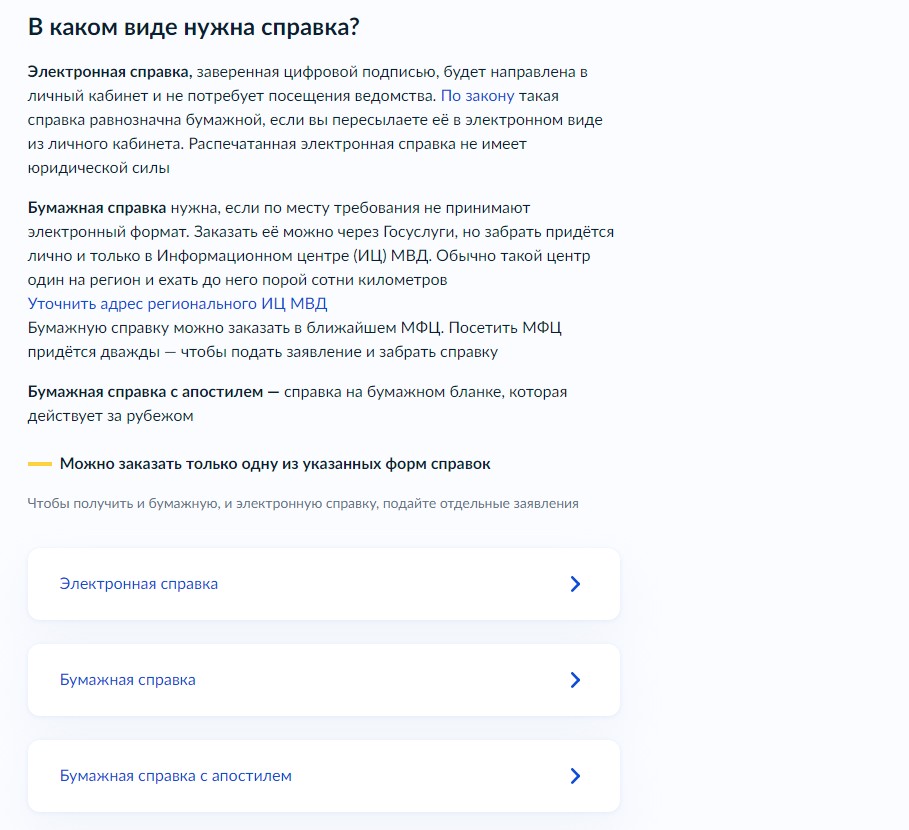Screen dimensions: 909x830
Task: Select the Электронная справка option label
Action: (139, 584)
